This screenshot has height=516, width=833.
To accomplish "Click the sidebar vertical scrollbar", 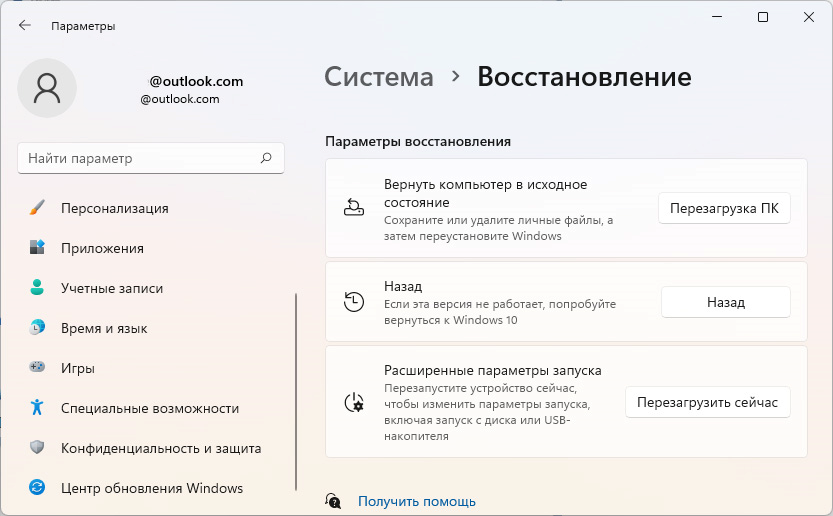I will 296,390.
